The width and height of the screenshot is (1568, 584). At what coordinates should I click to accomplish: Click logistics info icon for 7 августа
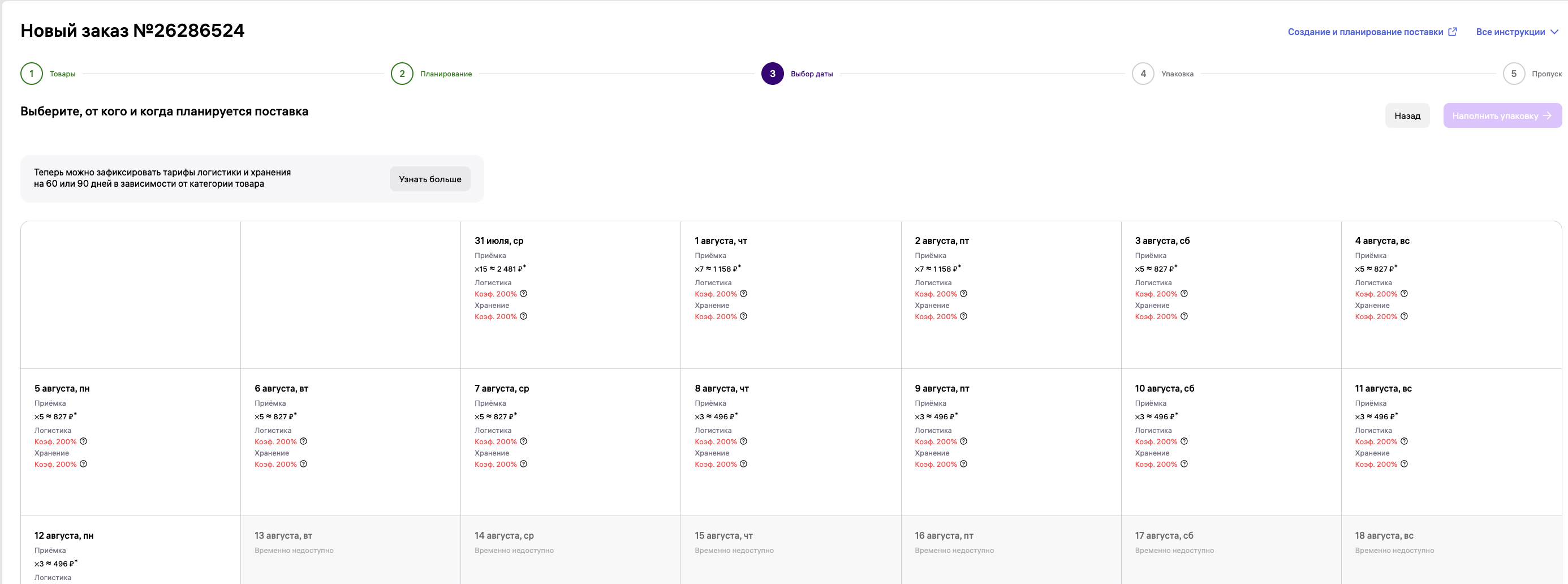click(x=523, y=441)
